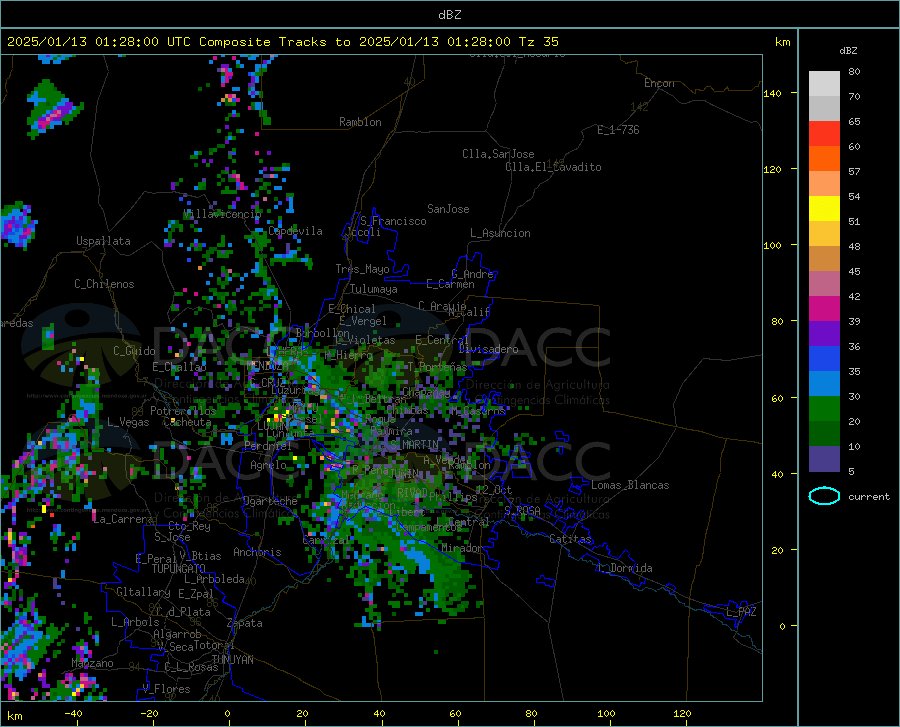
Task: Click the 140 km vertical axis tick
Action: point(772,93)
